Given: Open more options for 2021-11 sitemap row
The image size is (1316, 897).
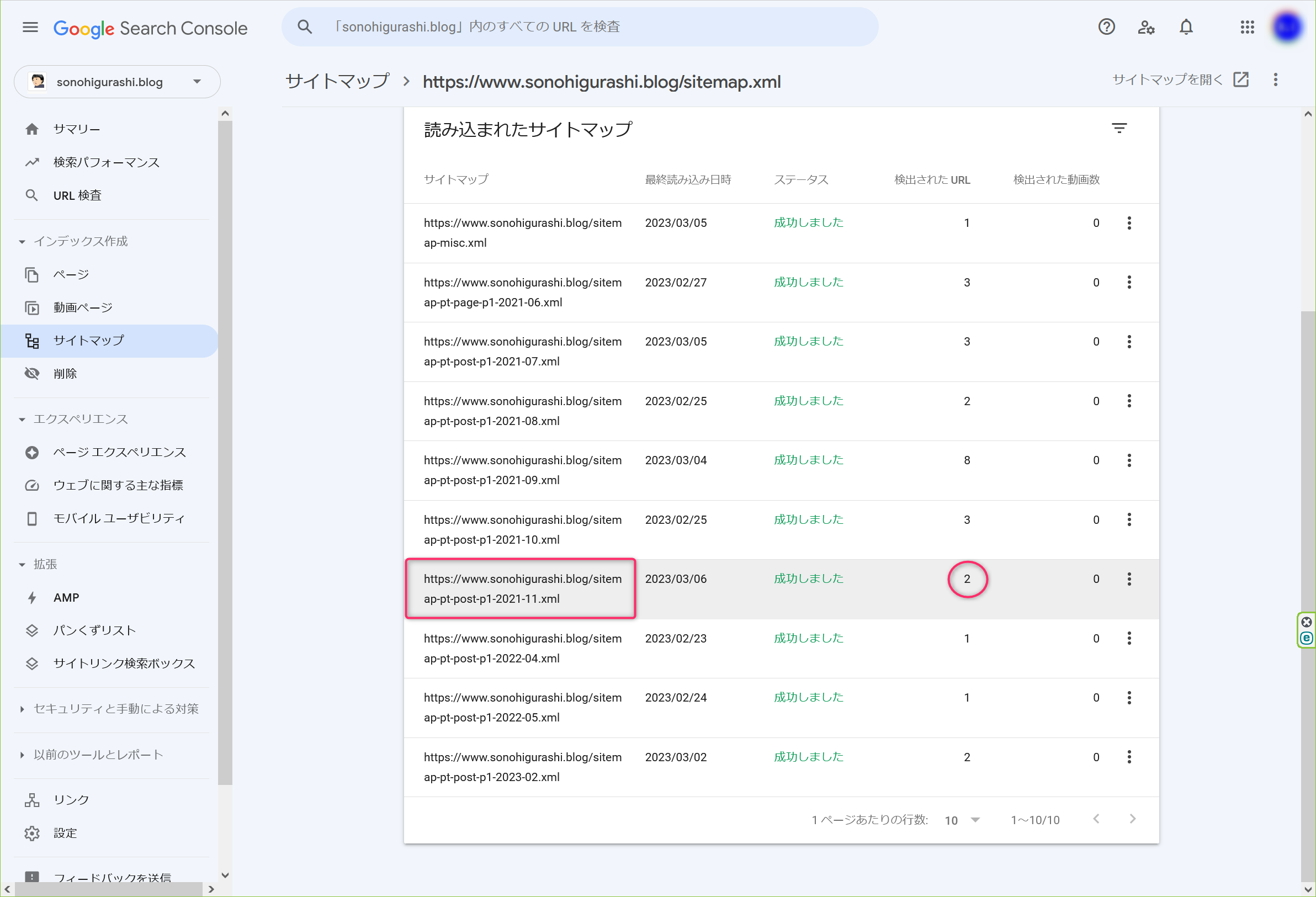Looking at the screenshot, I should pos(1128,578).
